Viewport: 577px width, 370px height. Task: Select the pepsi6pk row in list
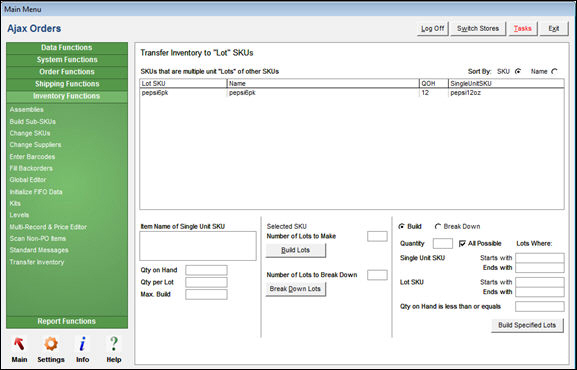(351, 93)
